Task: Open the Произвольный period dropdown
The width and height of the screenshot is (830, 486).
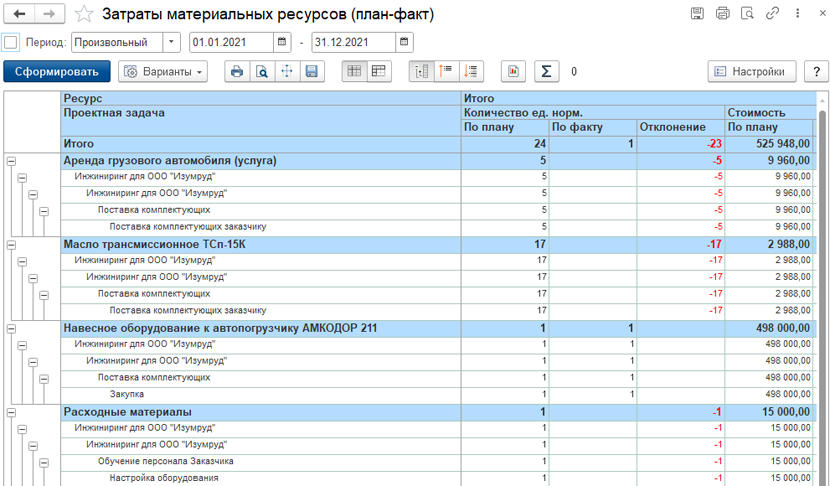Action: click(171, 42)
